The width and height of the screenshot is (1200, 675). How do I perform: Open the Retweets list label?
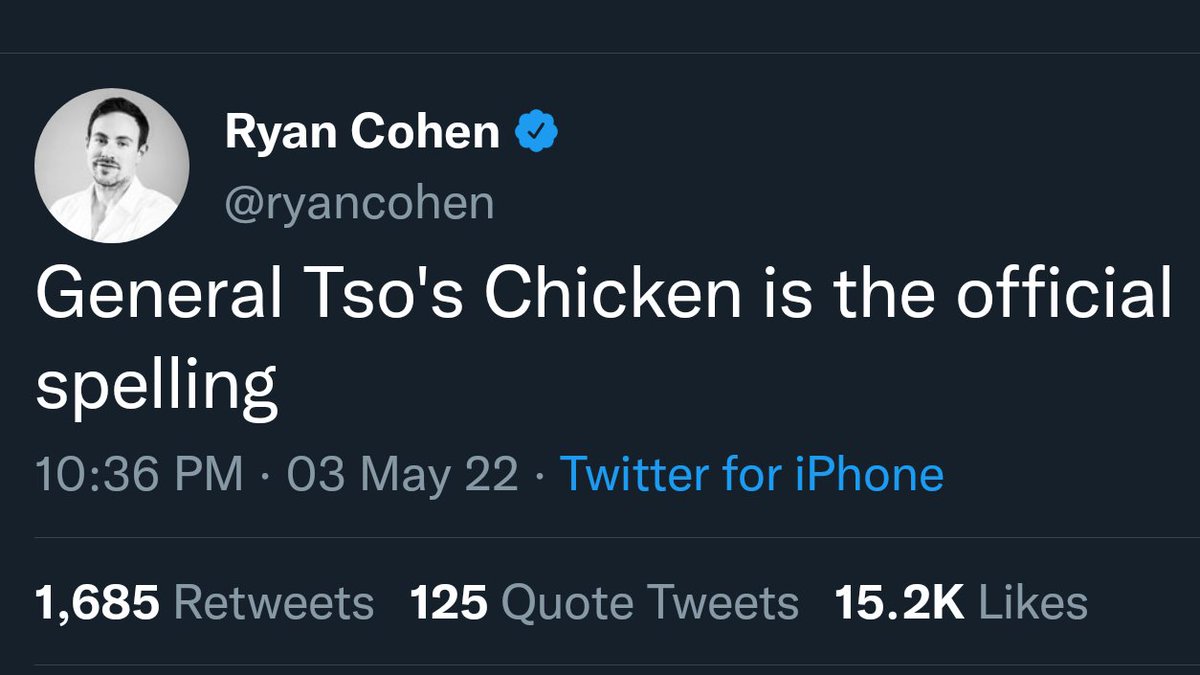pos(274,602)
